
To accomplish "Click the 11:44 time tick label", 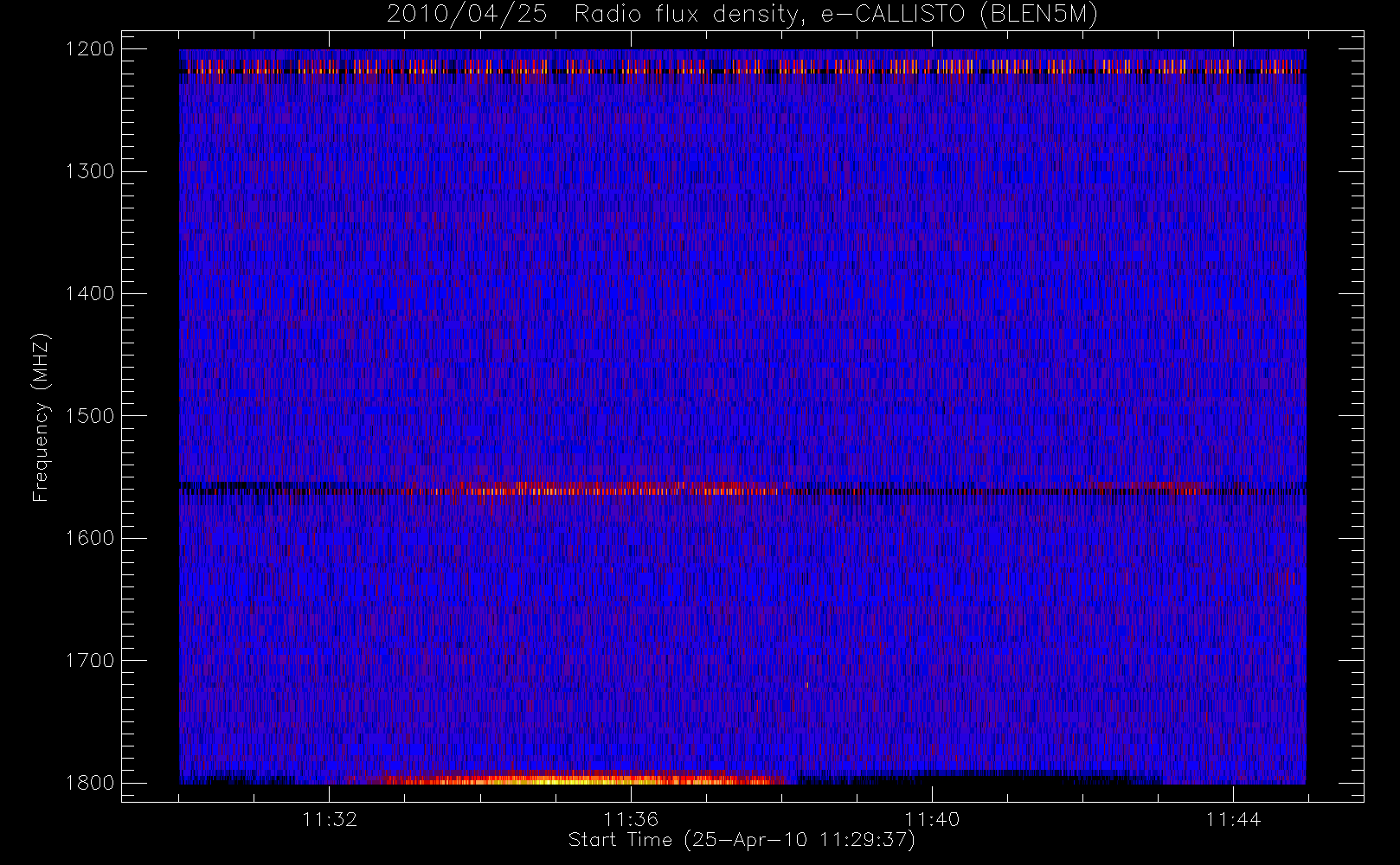I will tap(1233, 819).
